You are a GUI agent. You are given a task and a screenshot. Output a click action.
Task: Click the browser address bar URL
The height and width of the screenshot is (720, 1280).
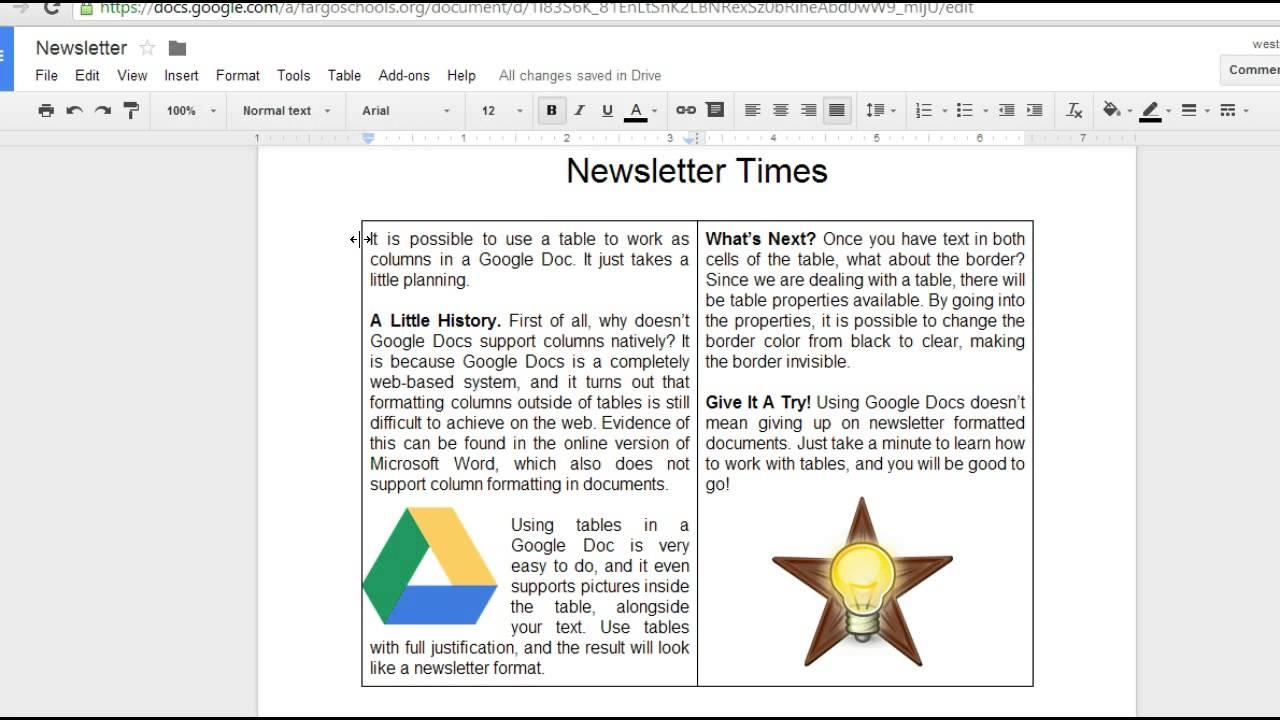click(537, 8)
